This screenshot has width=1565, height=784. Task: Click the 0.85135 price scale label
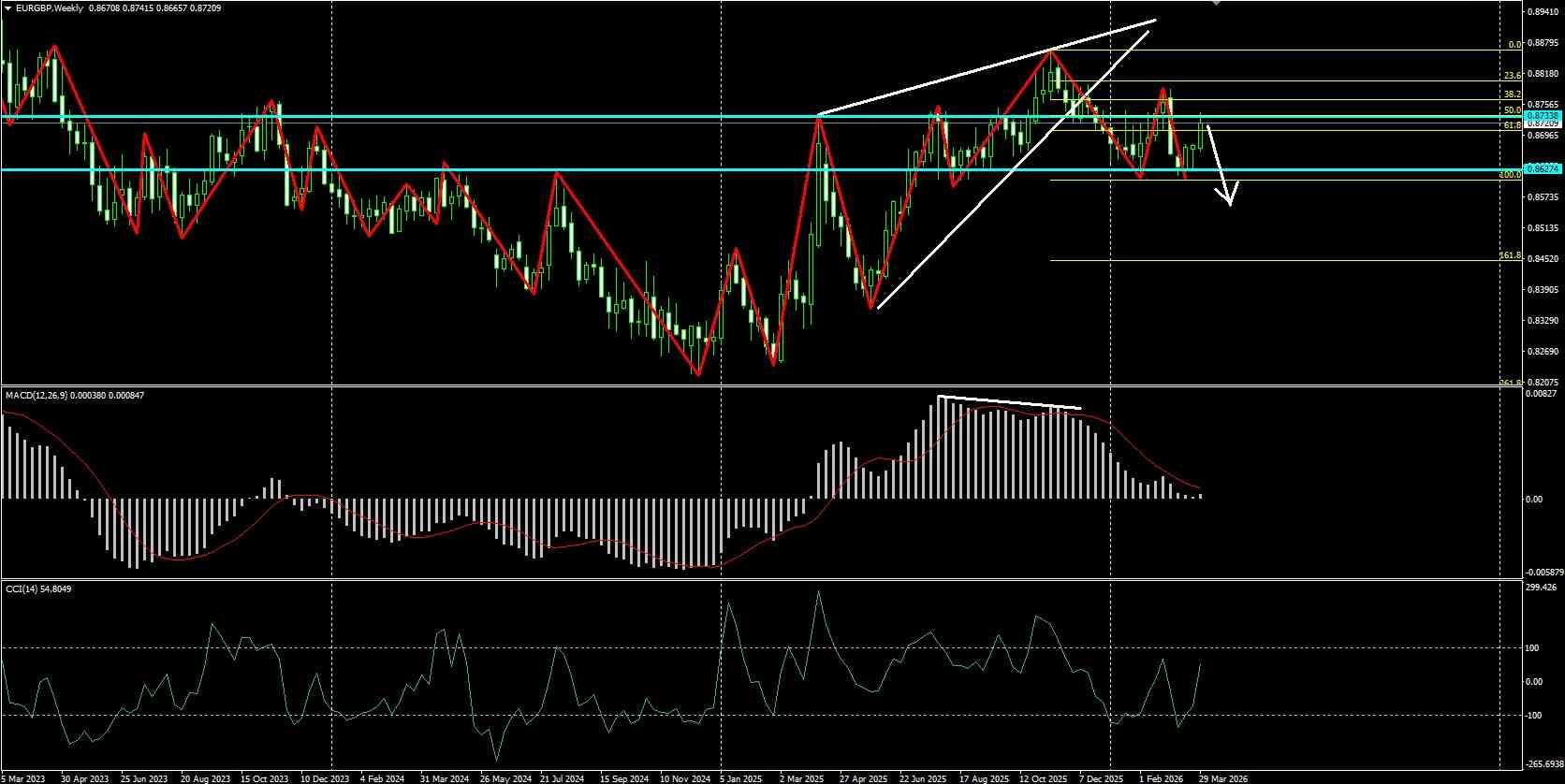1543,228
